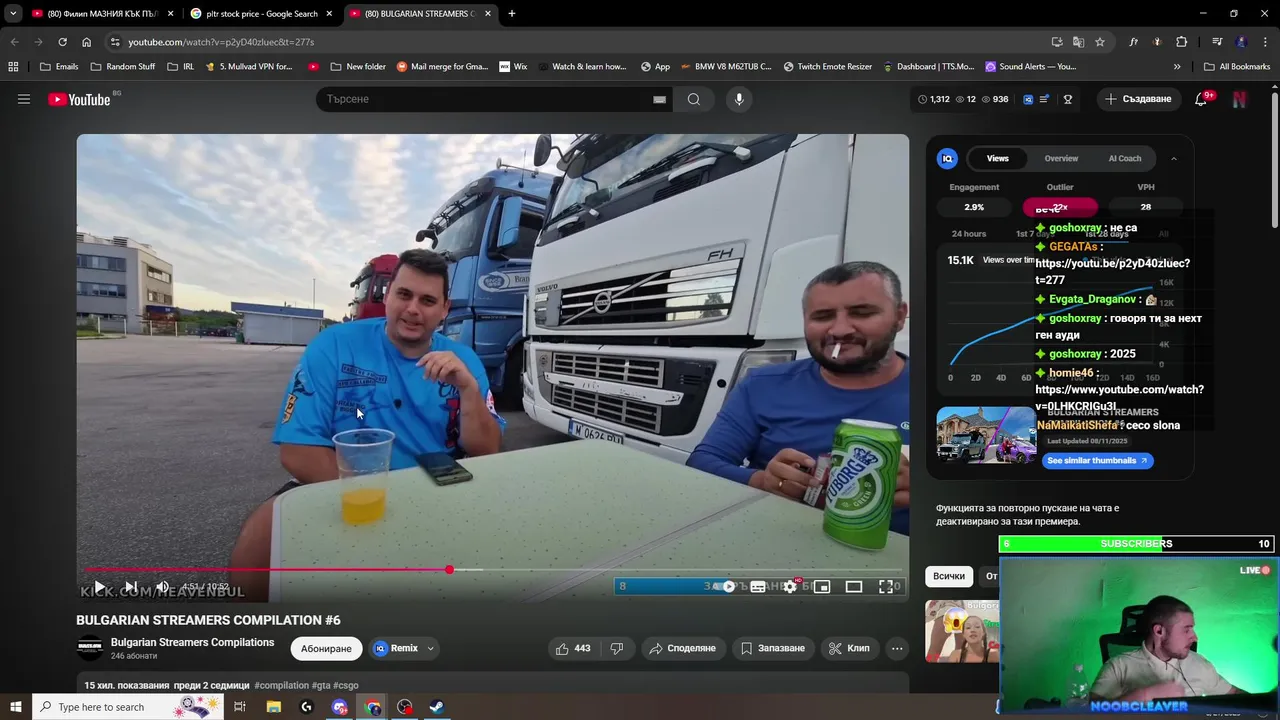Viewport: 1280px width, 720px height.
Task: Open the Windows Start menu
Action: click(15, 707)
